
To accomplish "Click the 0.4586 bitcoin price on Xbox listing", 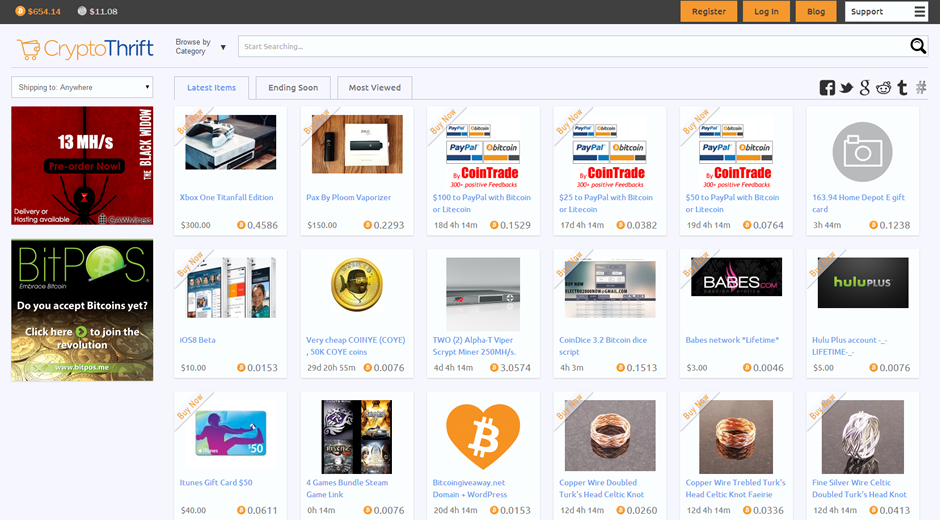I will point(257,226).
